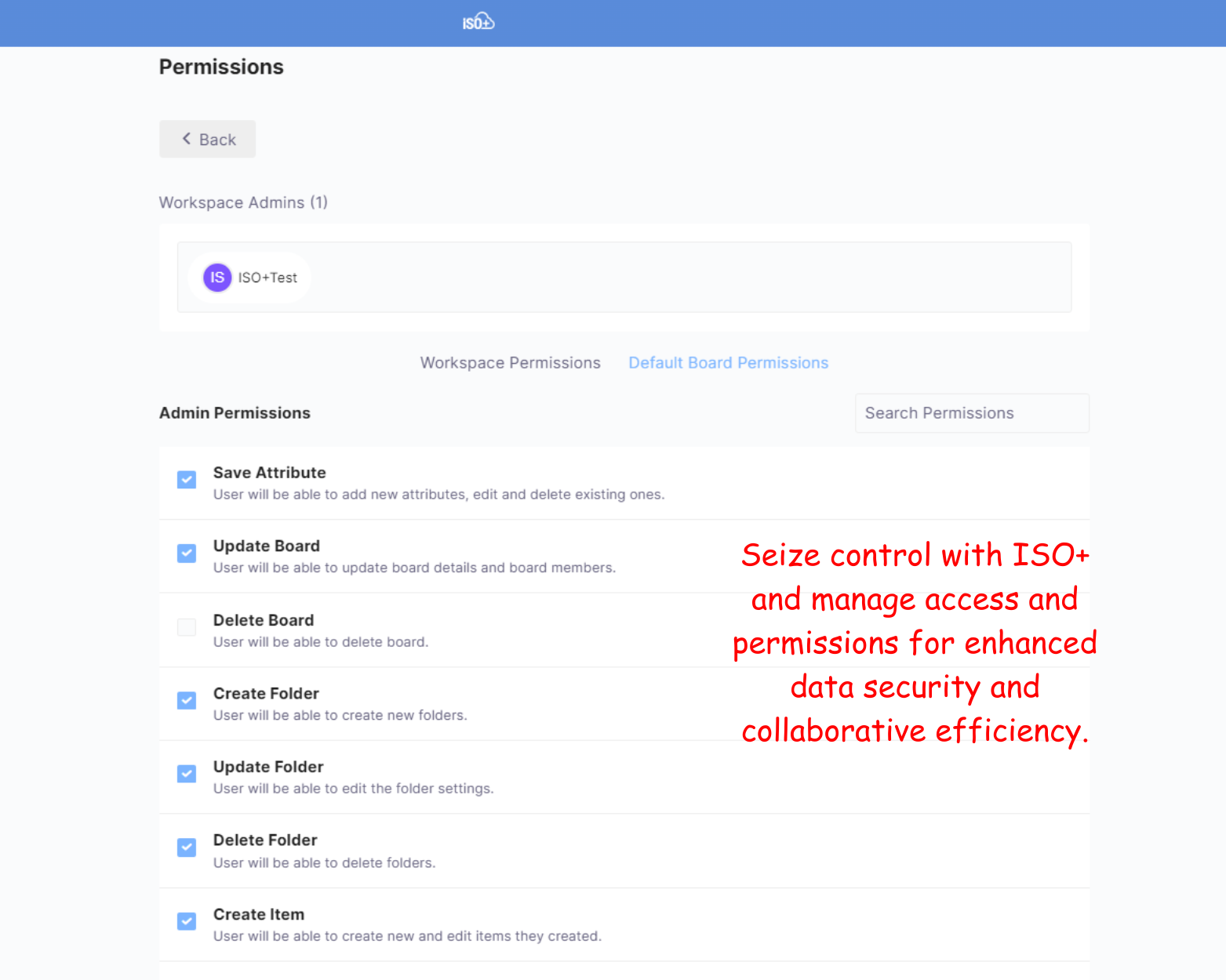Disable the Update Board permission checkbox

tap(187, 554)
